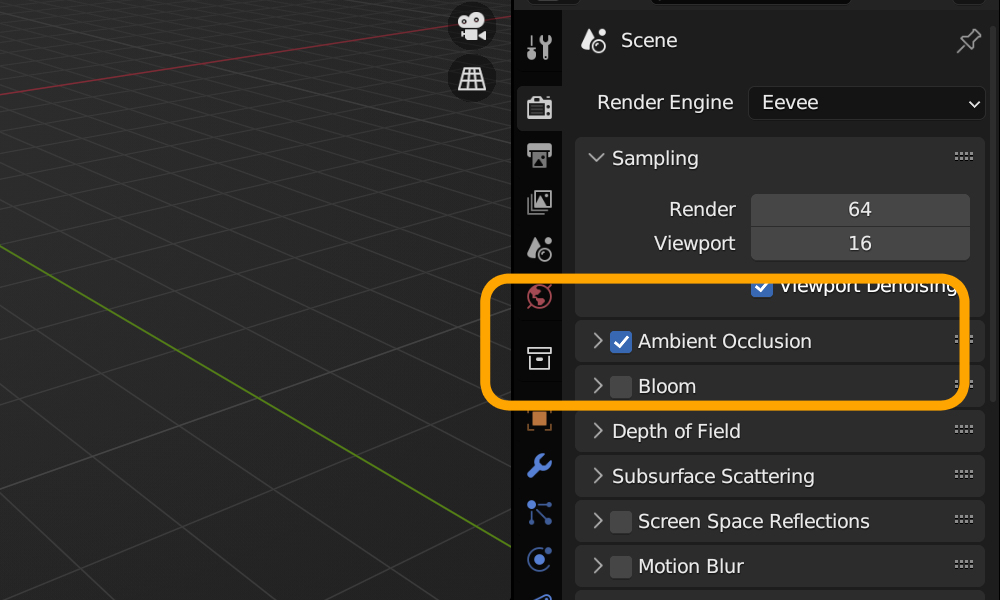Screen dimensions: 1000x600
Task: Disable Viewport Denoising checkbox
Action: (761, 286)
